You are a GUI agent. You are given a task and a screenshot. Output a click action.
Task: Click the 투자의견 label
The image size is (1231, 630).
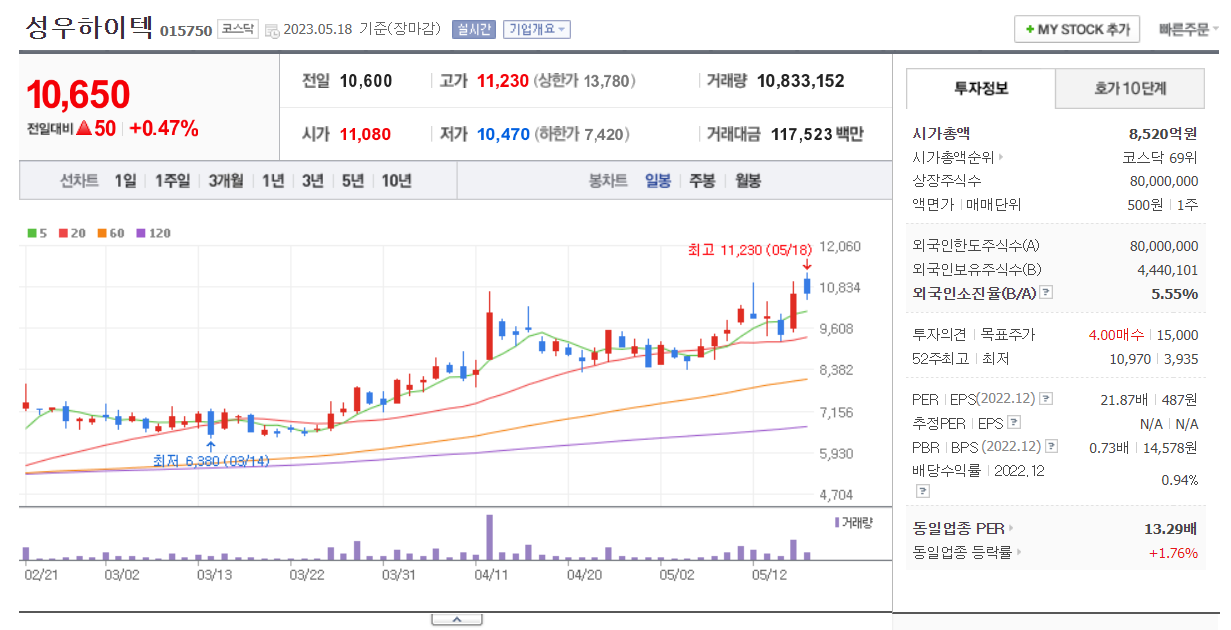(x=940, y=335)
